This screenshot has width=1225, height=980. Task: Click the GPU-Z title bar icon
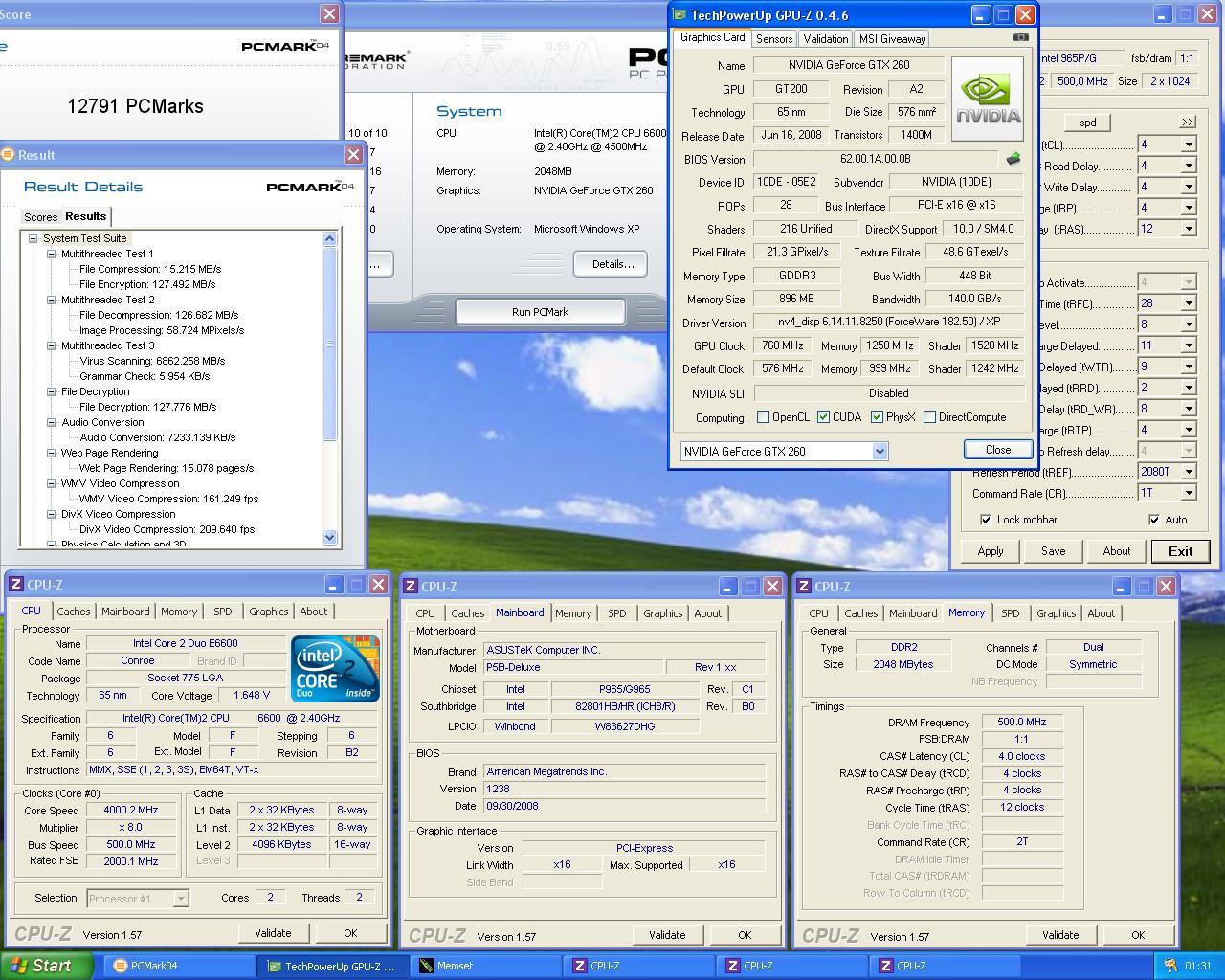click(x=679, y=14)
